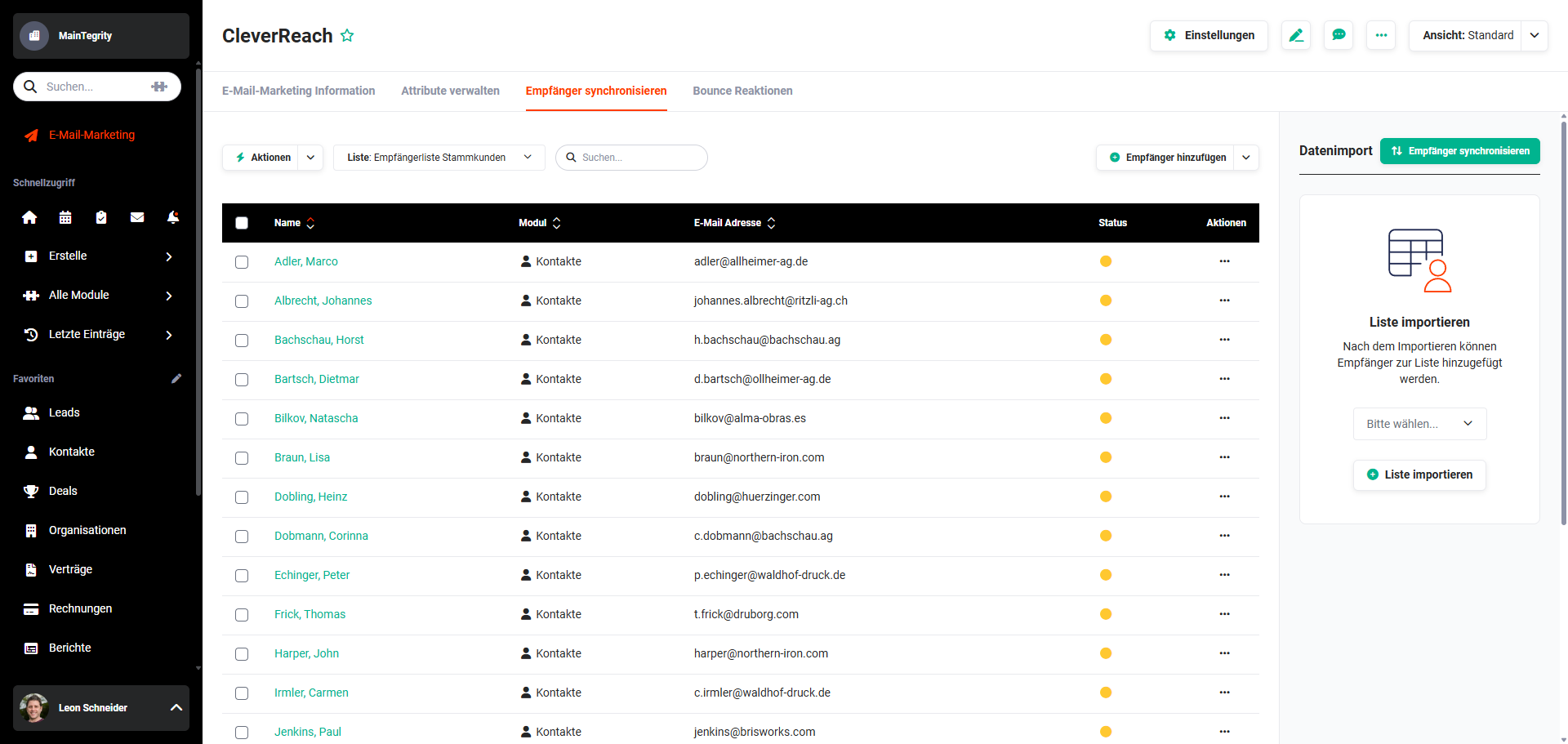Image resolution: width=1568 pixels, height=744 pixels.
Task: Switch to E-Mail-Marketing Information tab
Action: click(x=299, y=91)
